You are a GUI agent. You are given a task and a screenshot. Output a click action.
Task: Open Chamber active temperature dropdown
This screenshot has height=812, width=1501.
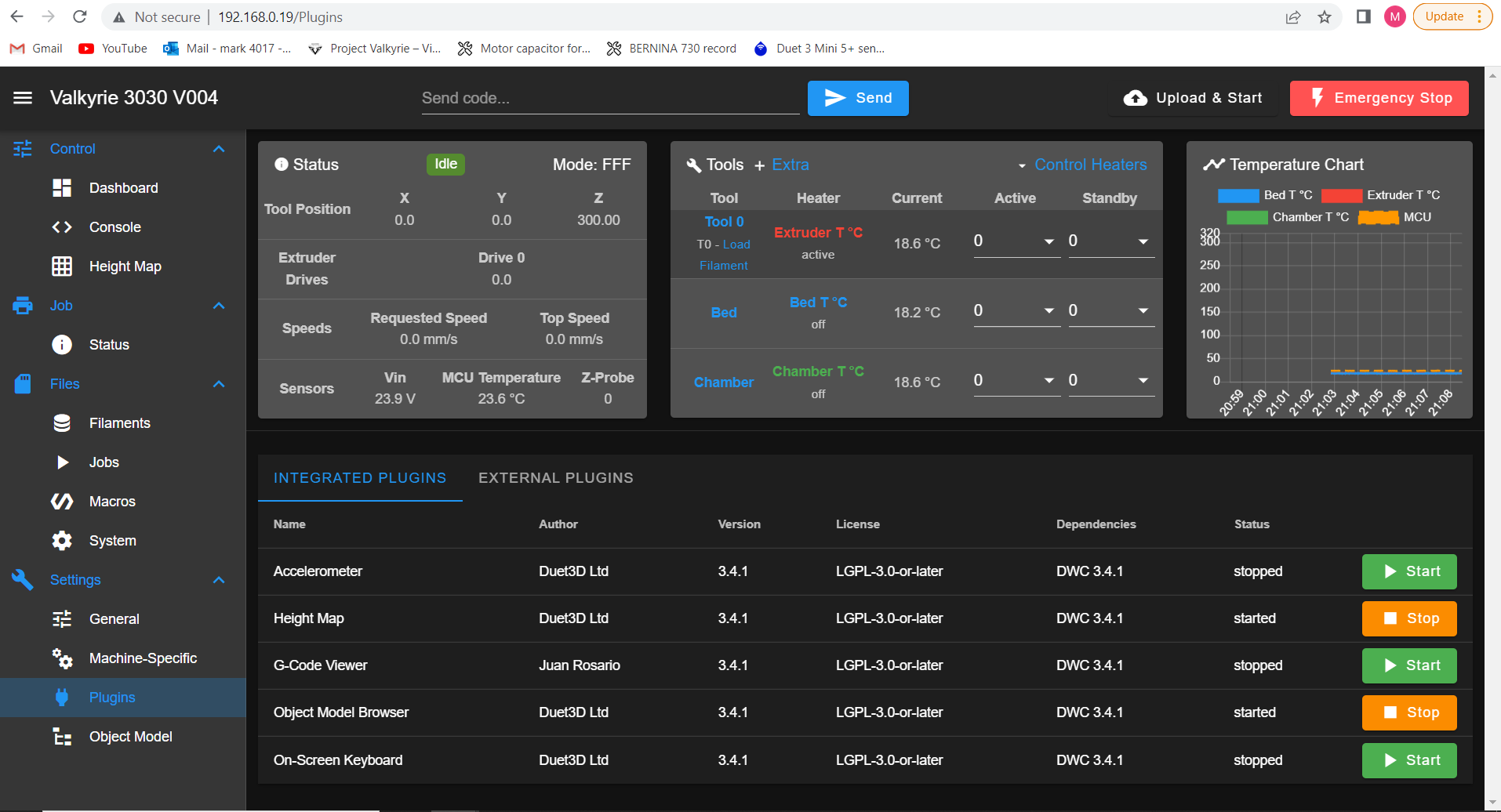click(x=1049, y=381)
